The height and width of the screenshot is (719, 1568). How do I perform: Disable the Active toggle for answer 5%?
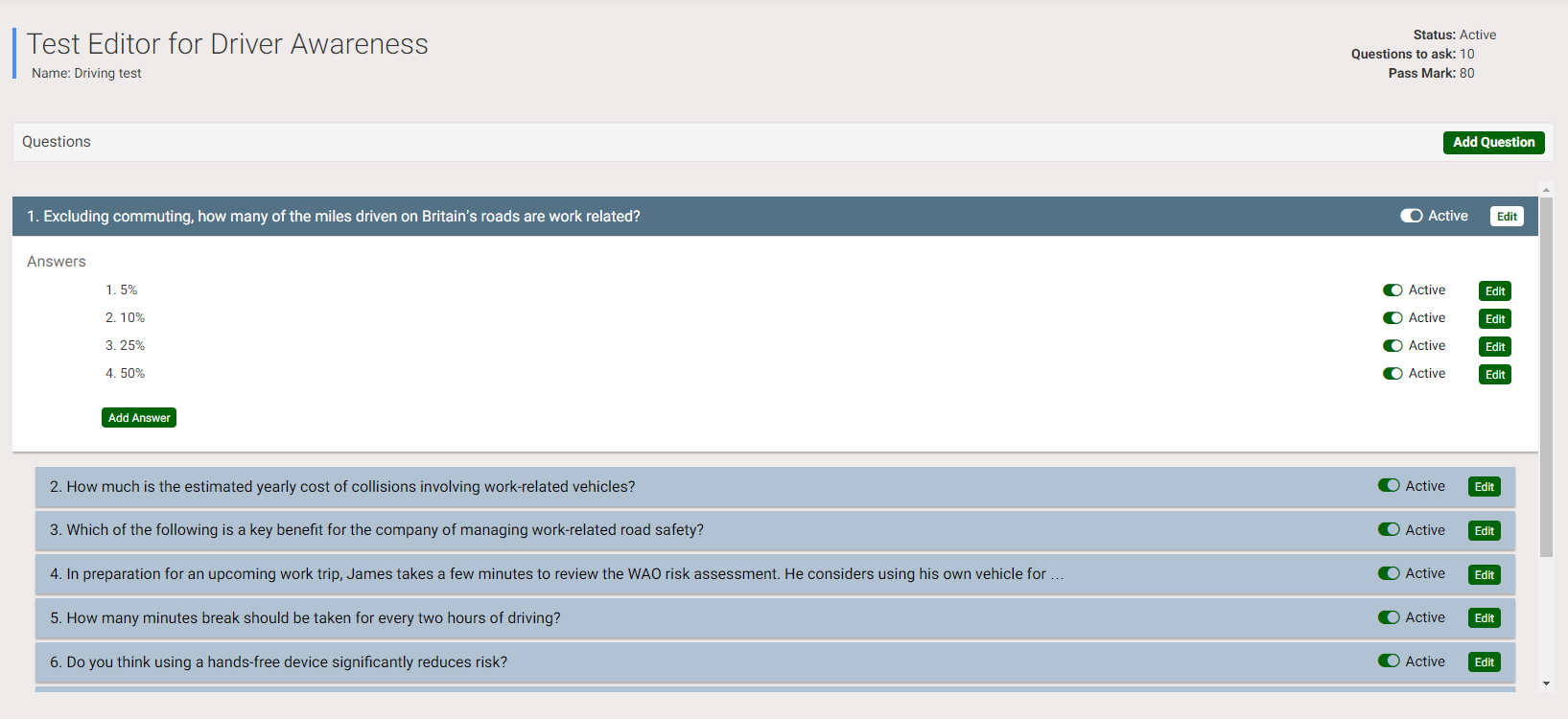[1392, 290]
